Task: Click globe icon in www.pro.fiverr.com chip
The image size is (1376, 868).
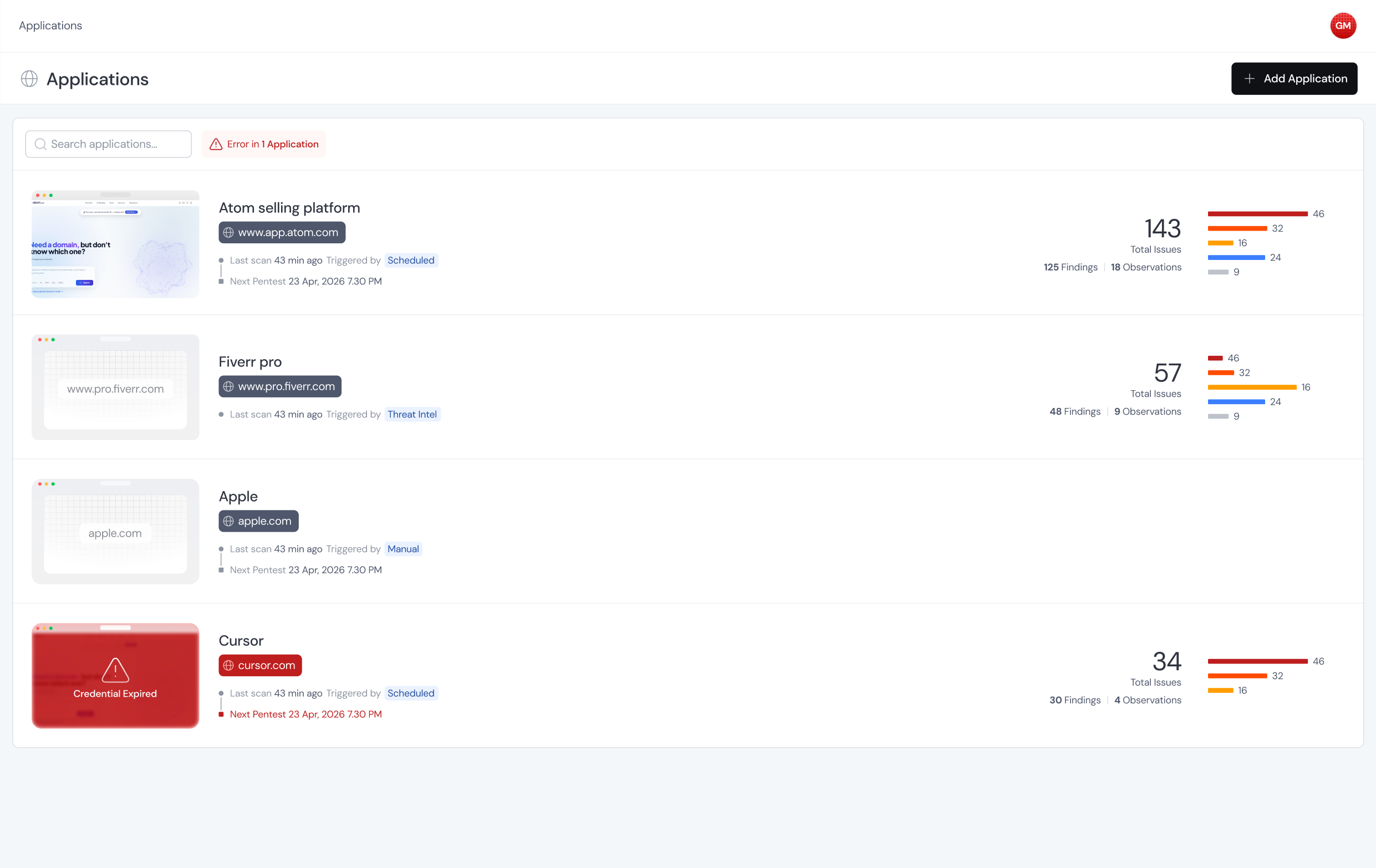Action: tap(228, 387)
